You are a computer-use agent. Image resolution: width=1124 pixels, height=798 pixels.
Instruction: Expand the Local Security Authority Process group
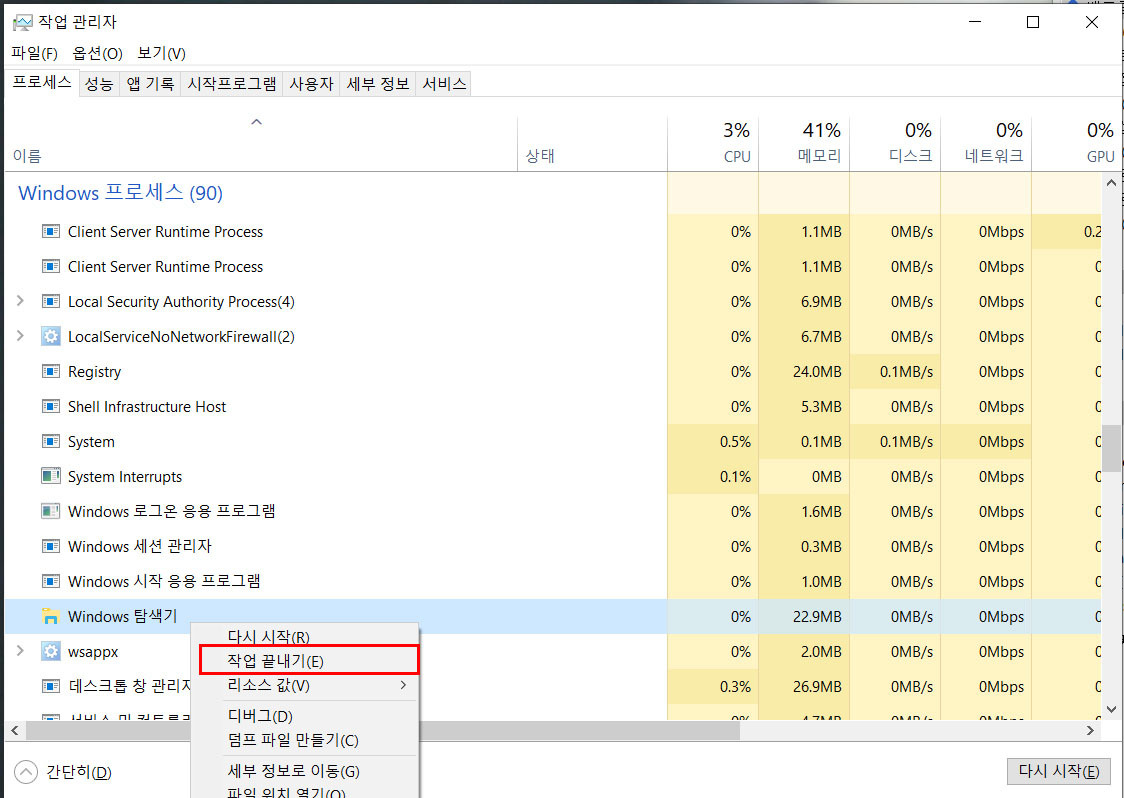tap(20, 301)
